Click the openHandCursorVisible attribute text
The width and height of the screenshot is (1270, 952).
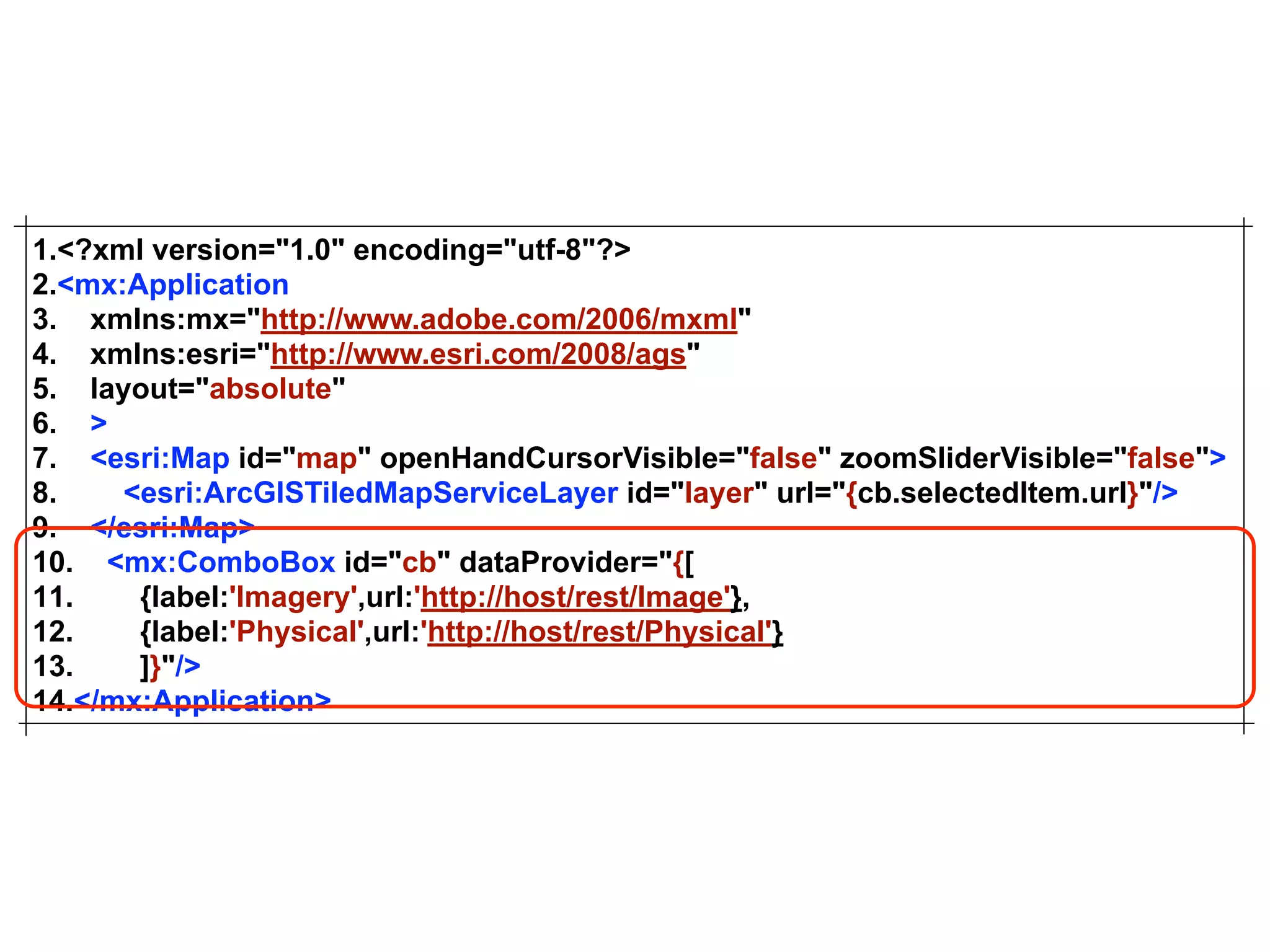[548, 459]
